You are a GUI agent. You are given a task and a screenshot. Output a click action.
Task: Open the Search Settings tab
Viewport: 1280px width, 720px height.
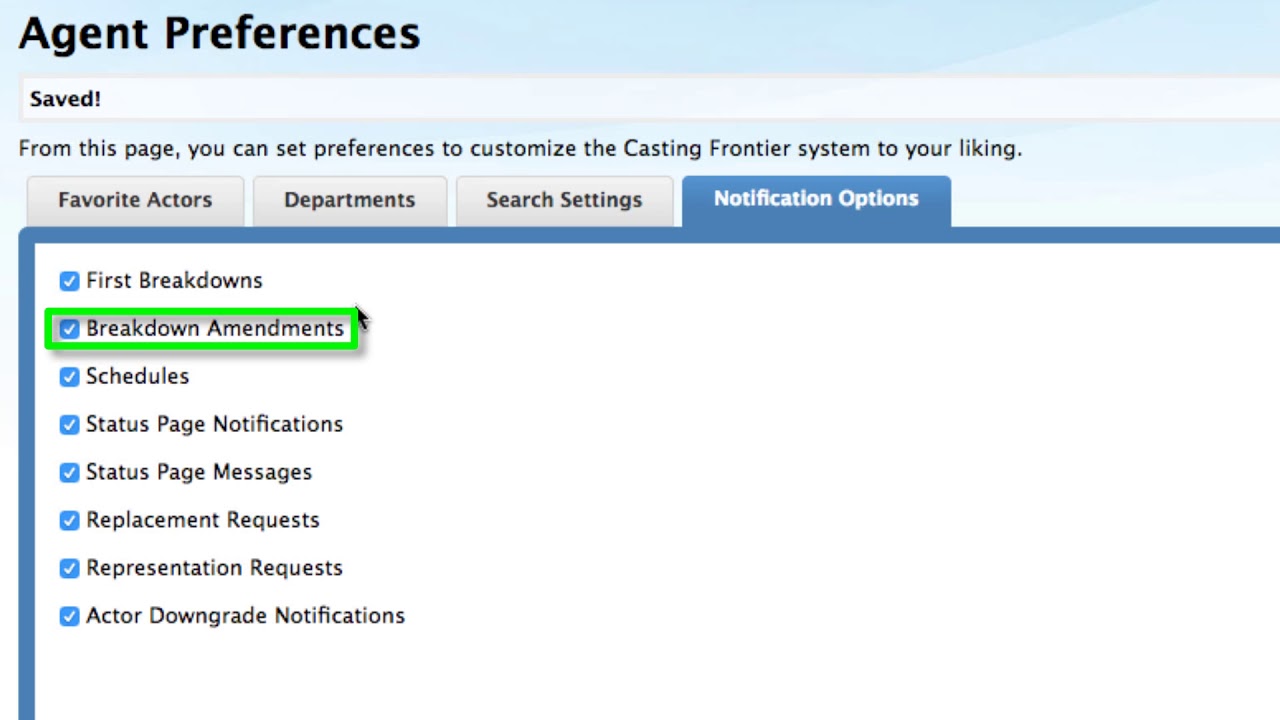[564, 201]
